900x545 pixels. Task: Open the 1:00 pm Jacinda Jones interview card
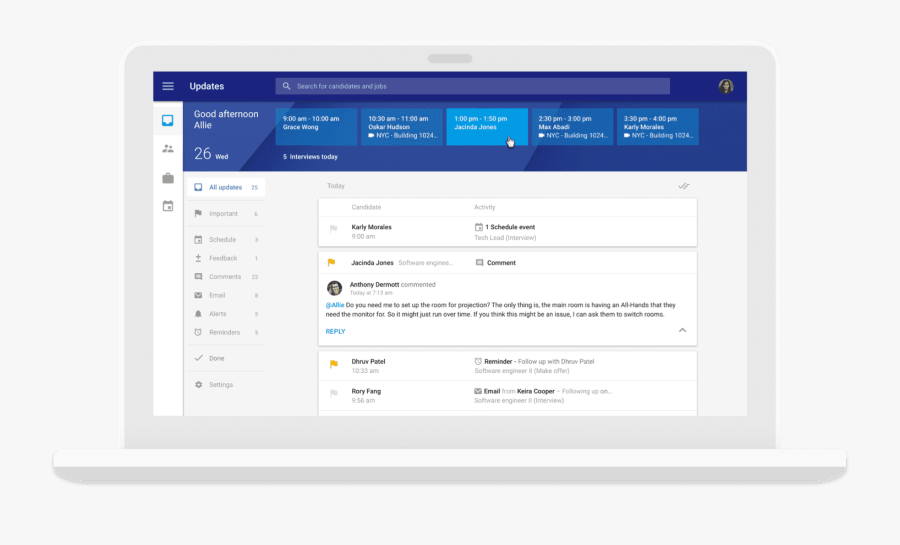[x=487, y=127]
